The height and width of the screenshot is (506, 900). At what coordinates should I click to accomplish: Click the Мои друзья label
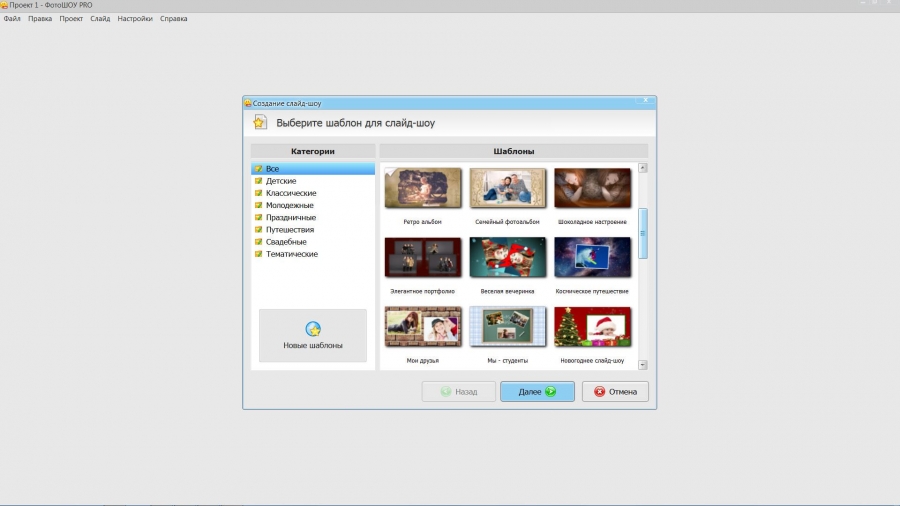[422, 360]
